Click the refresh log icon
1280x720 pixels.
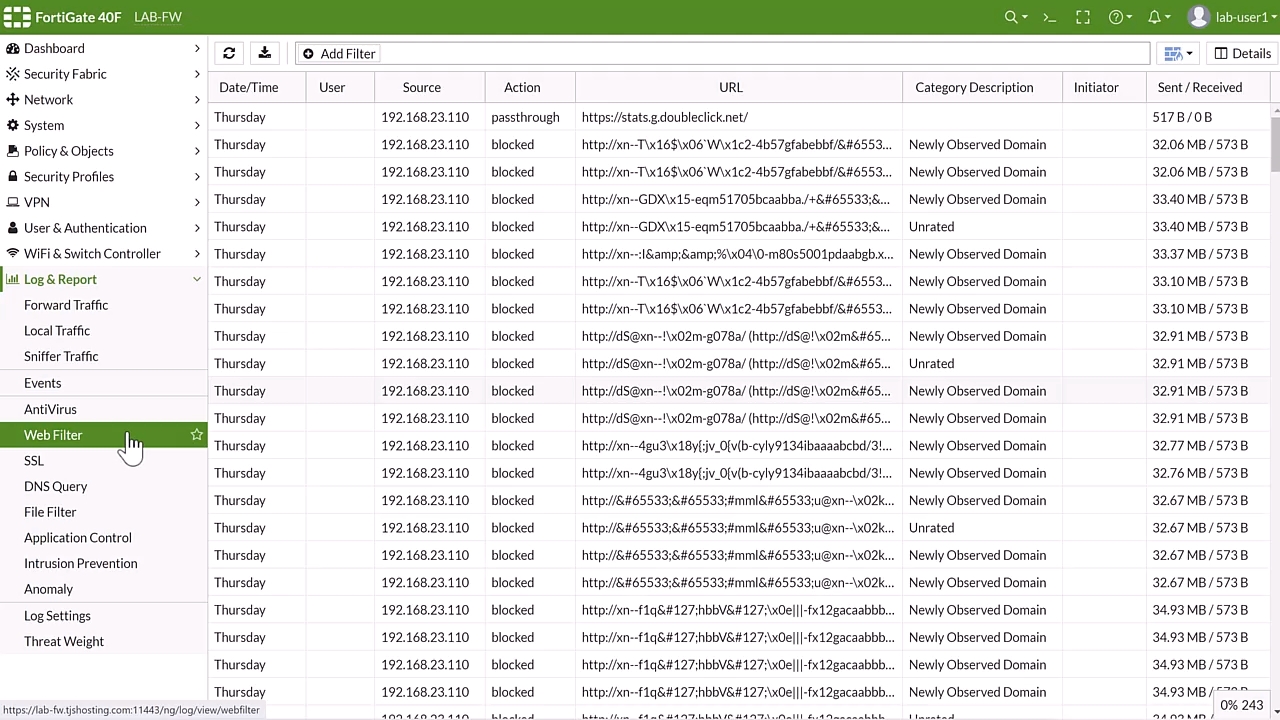229,53
